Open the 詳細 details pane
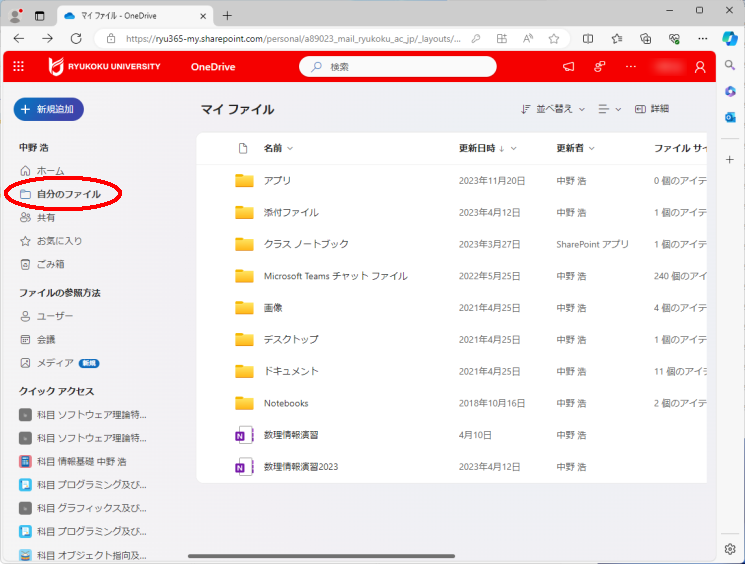This screenshot has width=745, height=564. click(x=651, y=109)
